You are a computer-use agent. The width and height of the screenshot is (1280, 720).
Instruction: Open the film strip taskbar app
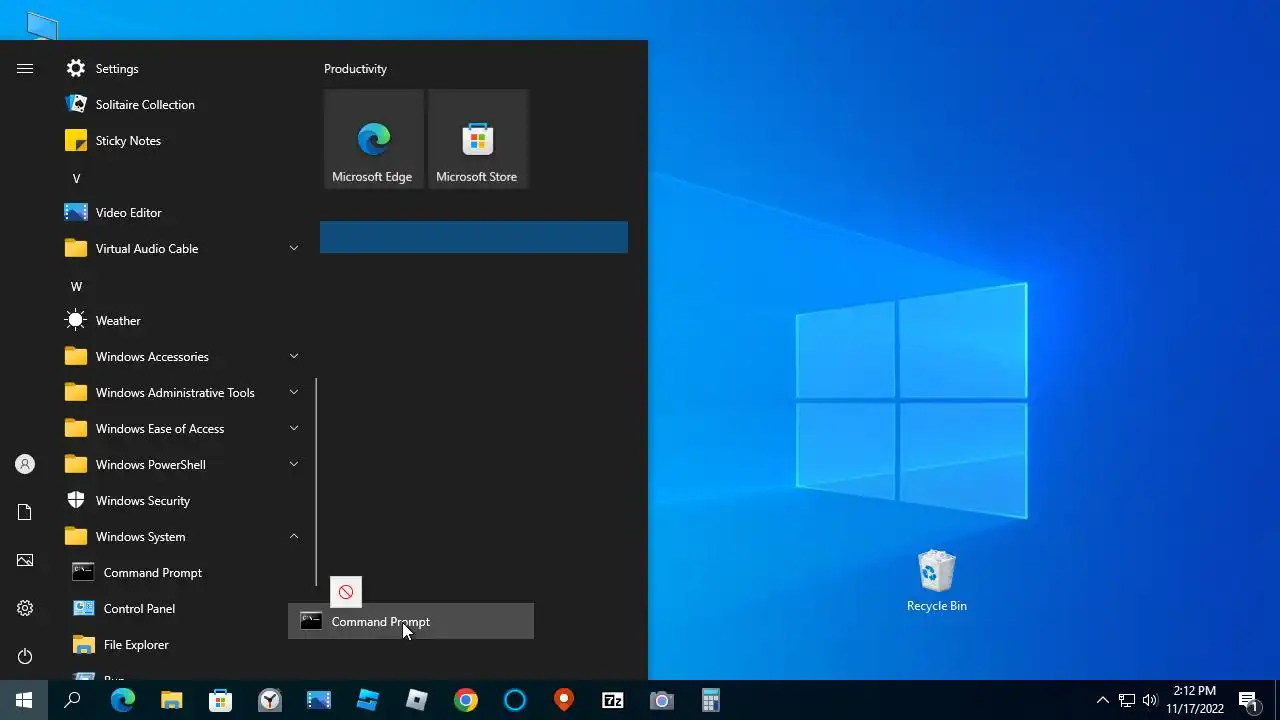coord(319,700)
